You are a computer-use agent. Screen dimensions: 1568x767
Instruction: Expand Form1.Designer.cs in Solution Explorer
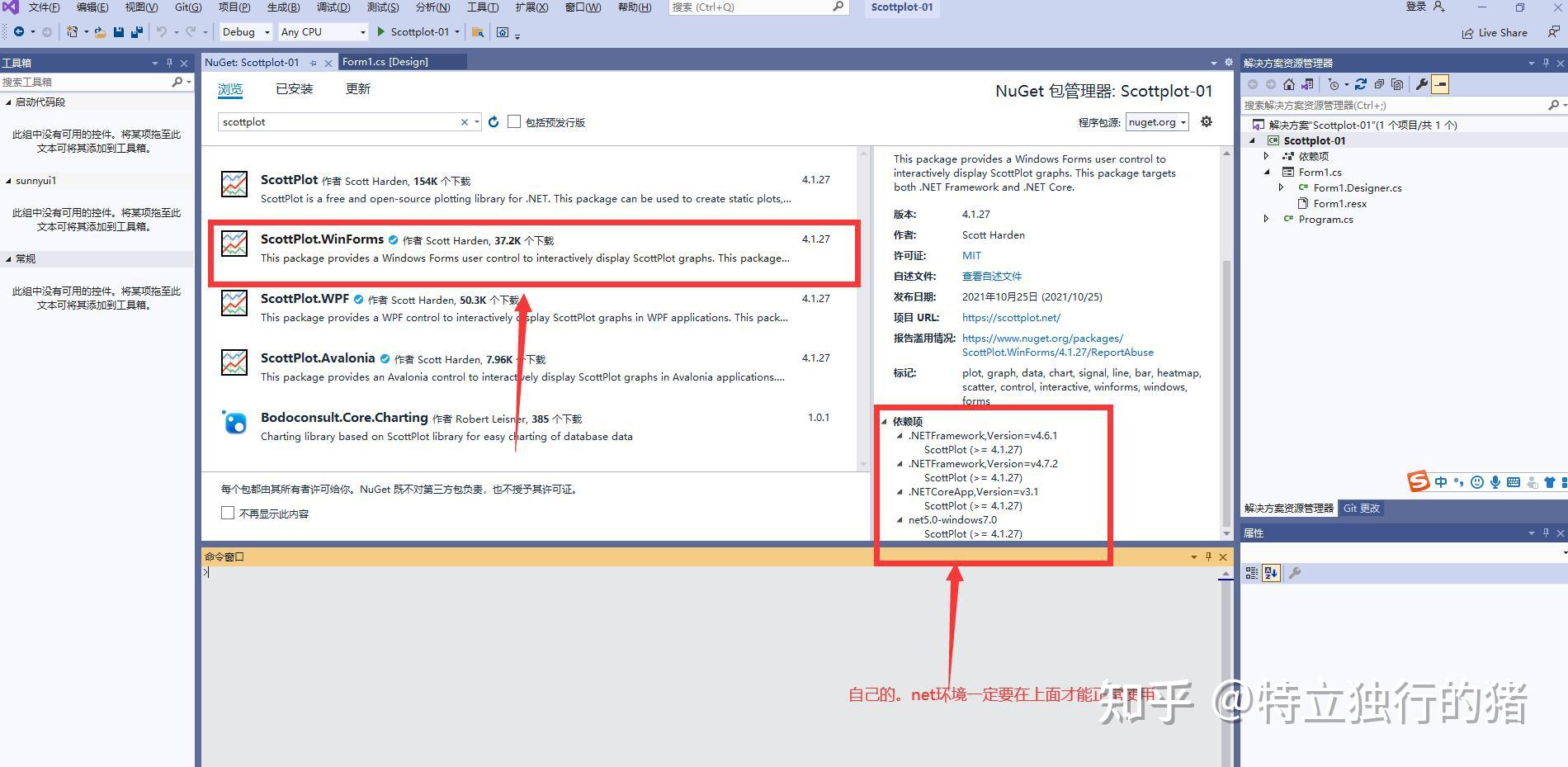click(x=1280, y=187)
